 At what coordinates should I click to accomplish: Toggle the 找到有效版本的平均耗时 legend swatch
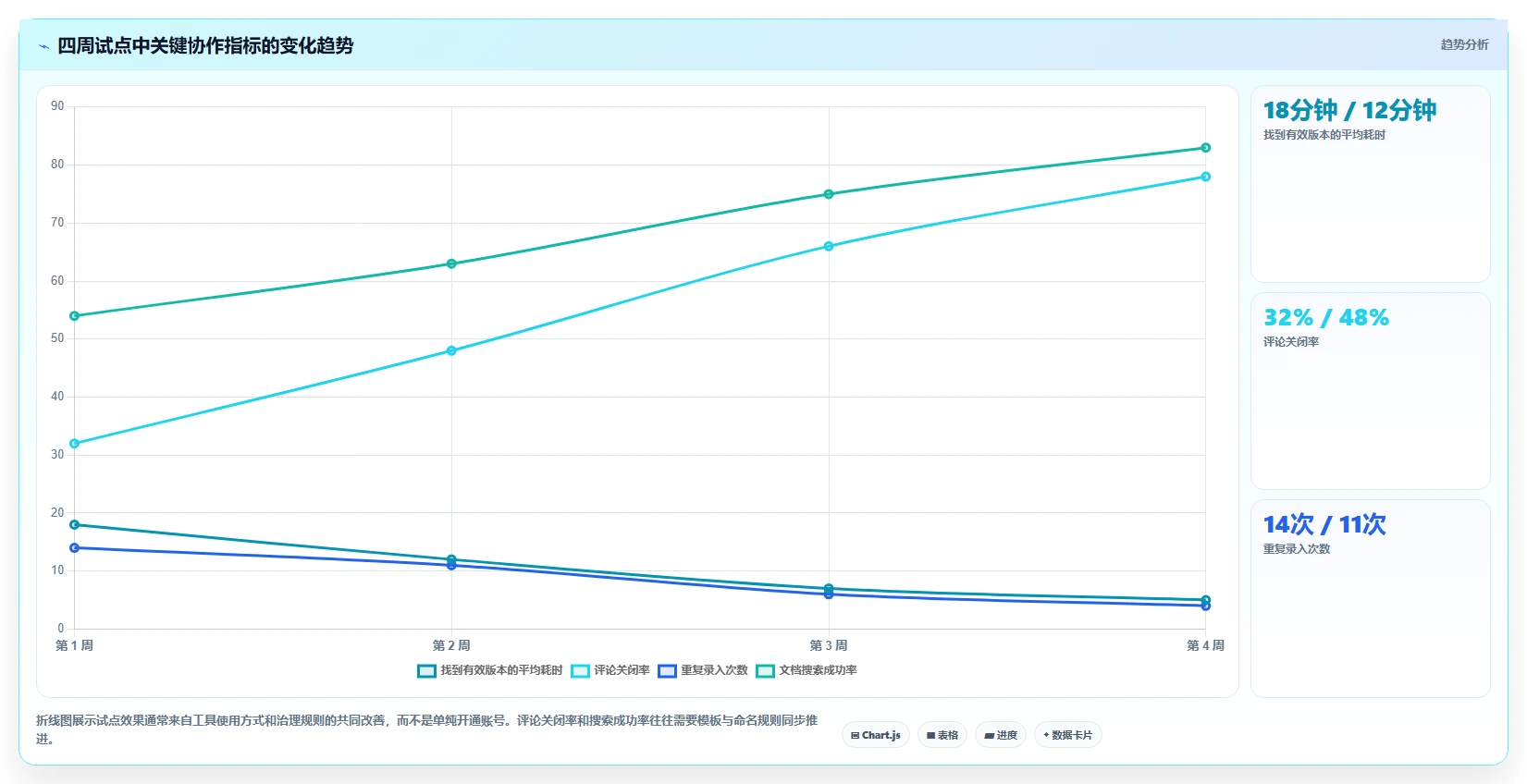(426, 671)
